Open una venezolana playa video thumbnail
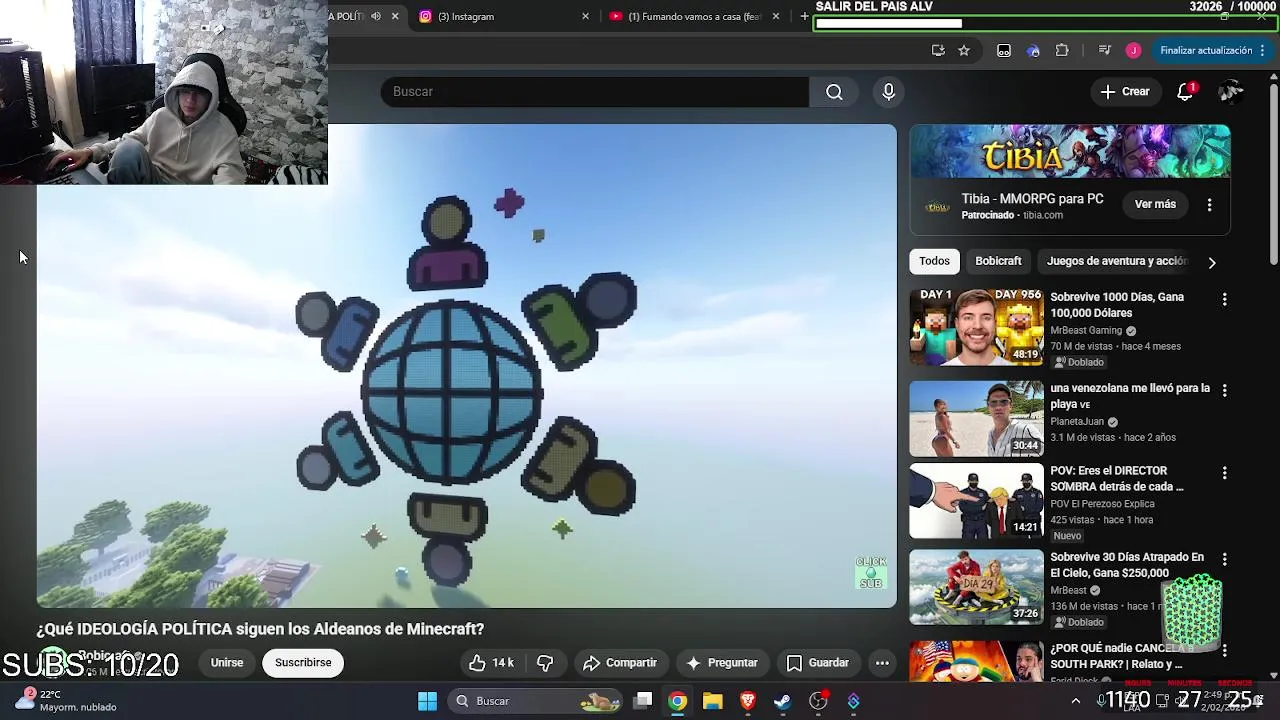1280x720 pixels. pyautogui.click(x=976, y=418)
